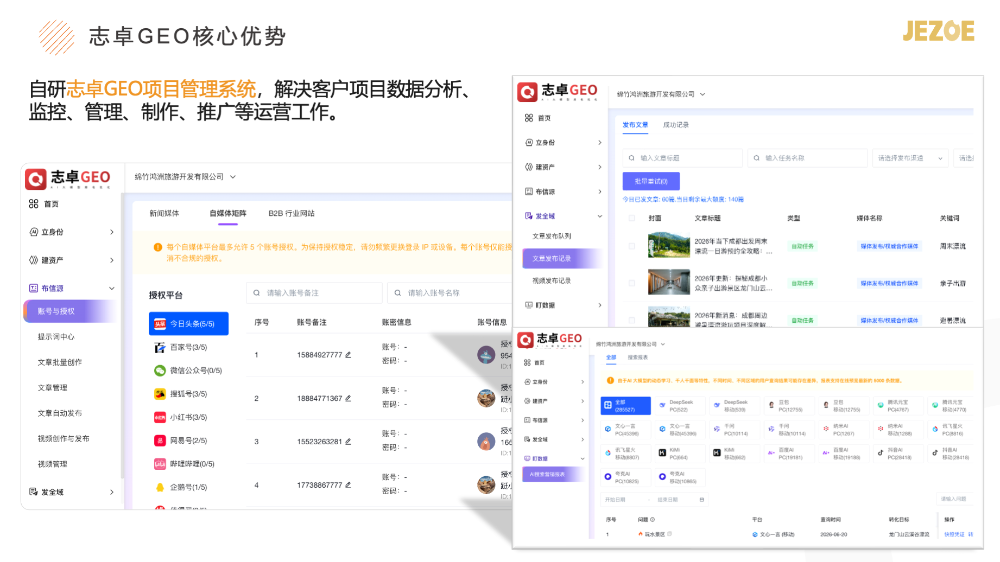
Task: Click 盯数据 sidebar icon in article-publish window
Action: (529, 305)
